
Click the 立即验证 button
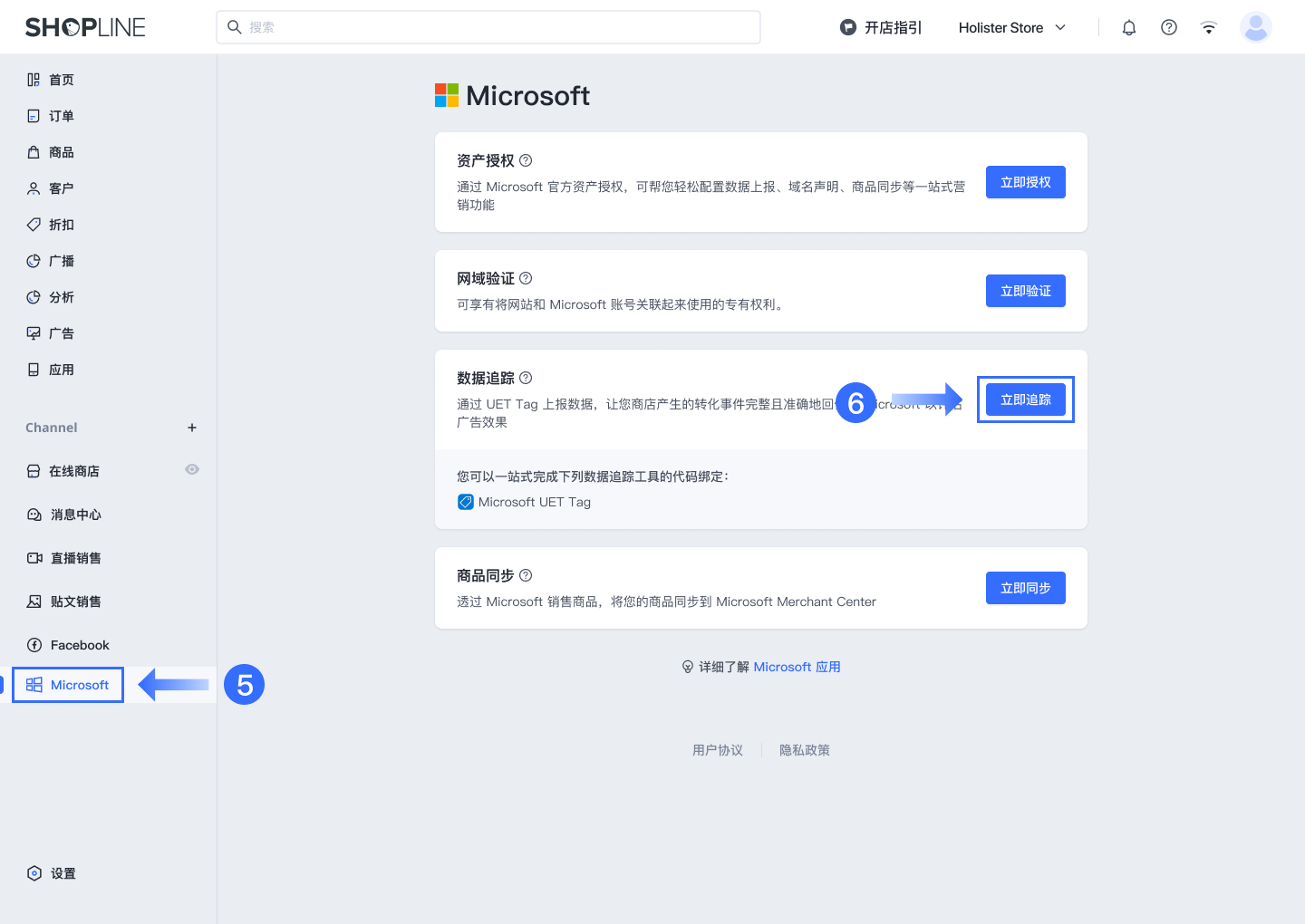[x=1026, y=291]
